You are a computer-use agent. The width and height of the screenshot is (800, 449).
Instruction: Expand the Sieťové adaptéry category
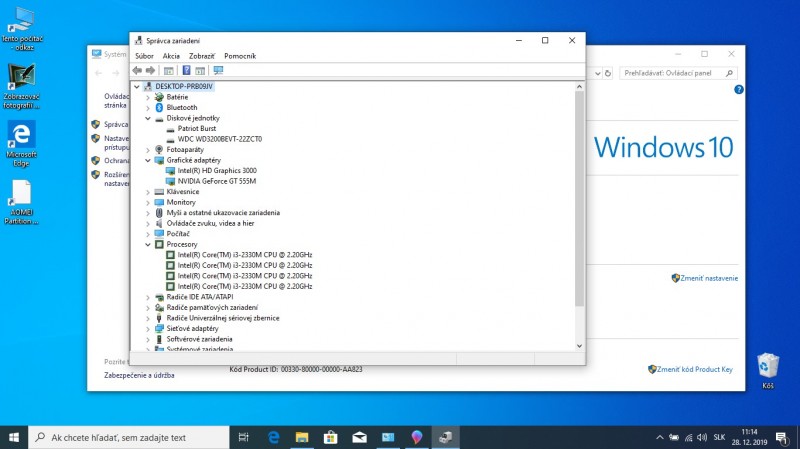pyautogui.click(x=148, y=328)
